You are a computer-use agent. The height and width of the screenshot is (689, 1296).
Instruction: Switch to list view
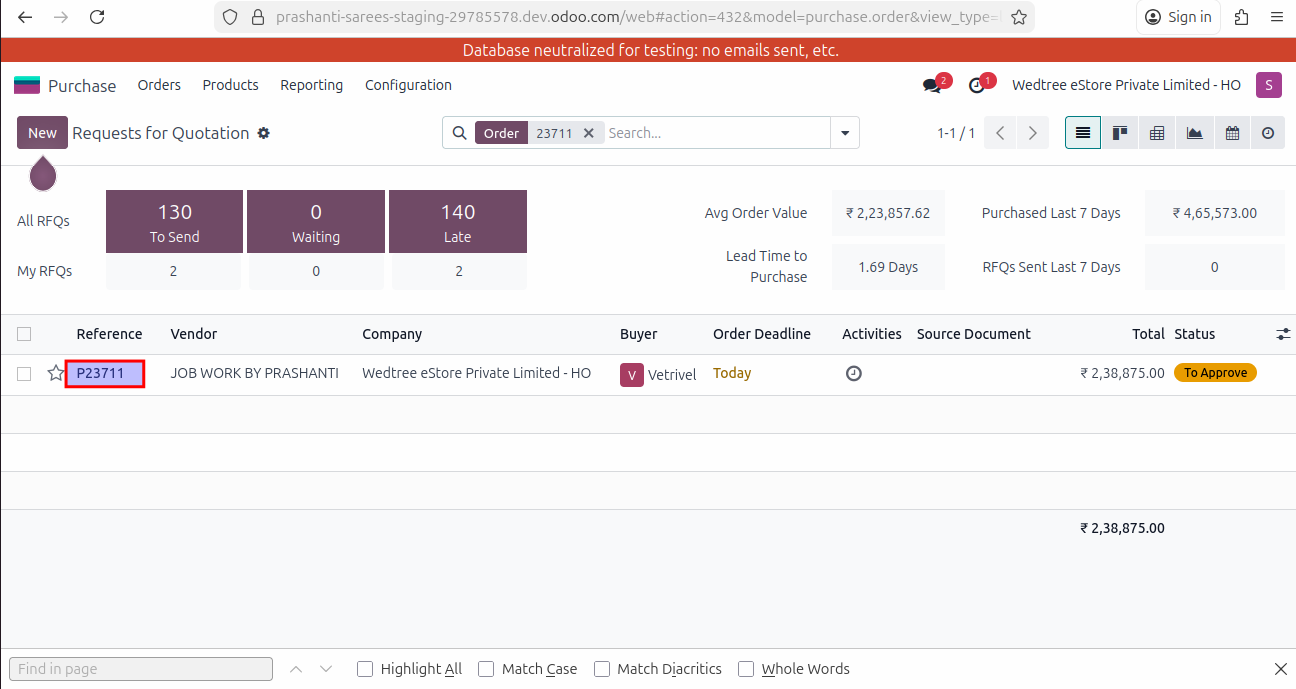point(1083,133)
